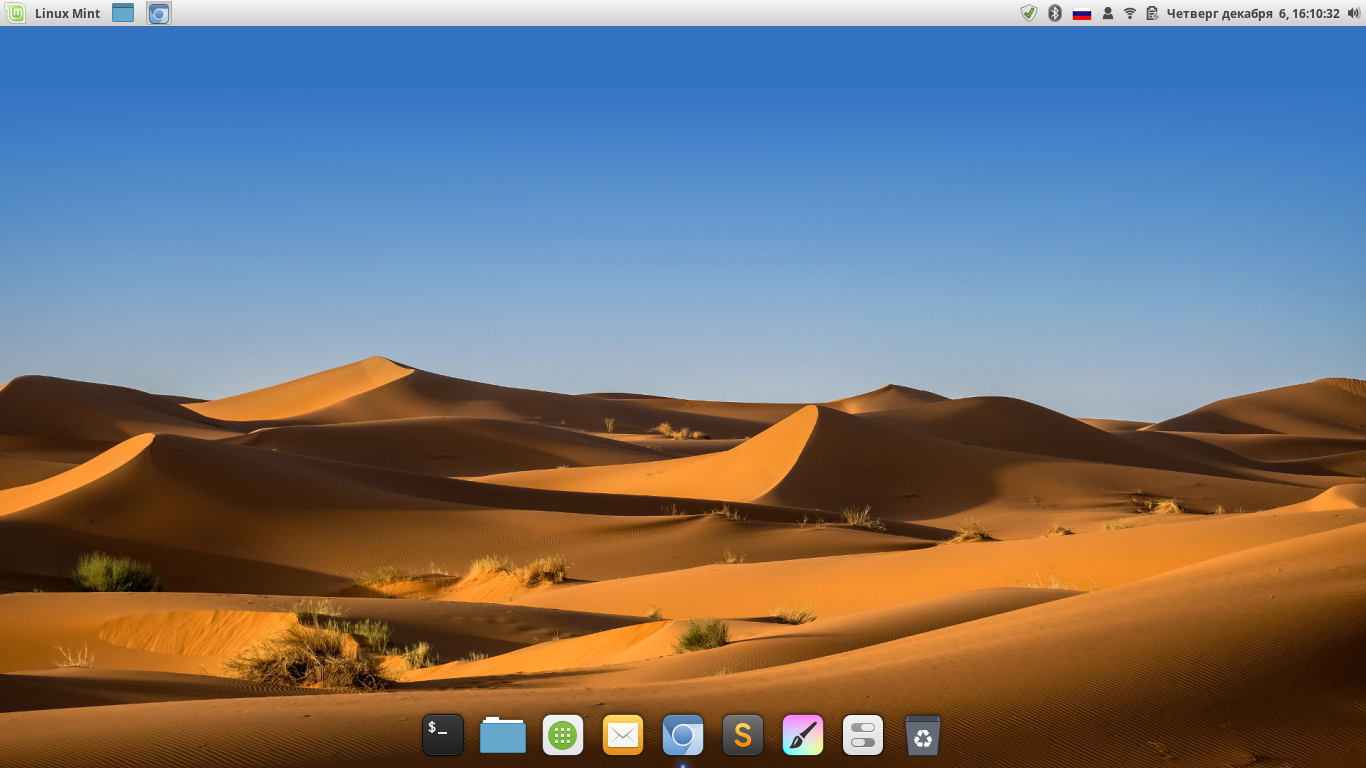The width and height of the screenshot is (1366, 768).
Task: Click the Chromium browser icon in dock
Action: coord(683,735)
